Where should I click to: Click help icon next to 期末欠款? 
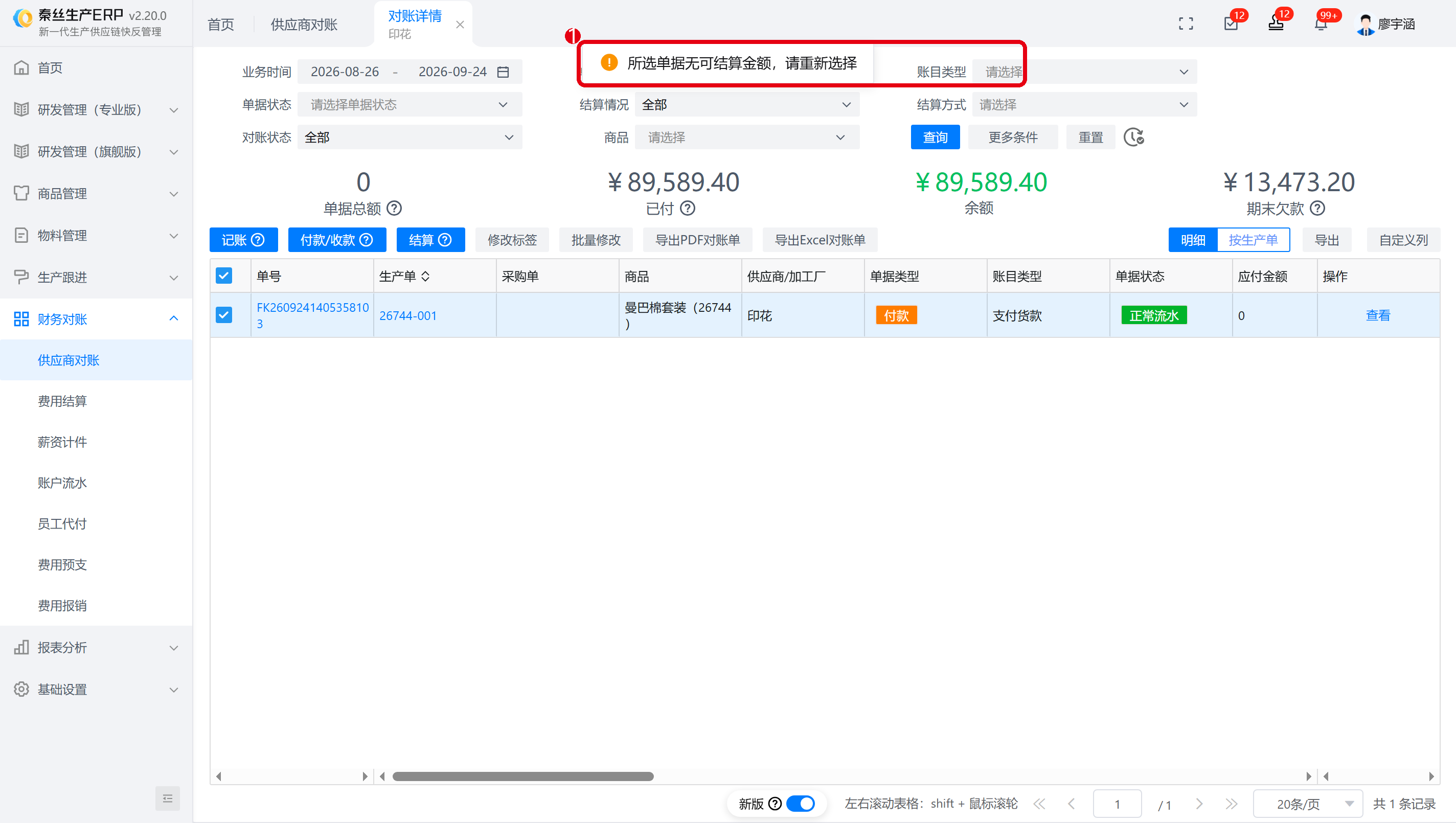1317,208
